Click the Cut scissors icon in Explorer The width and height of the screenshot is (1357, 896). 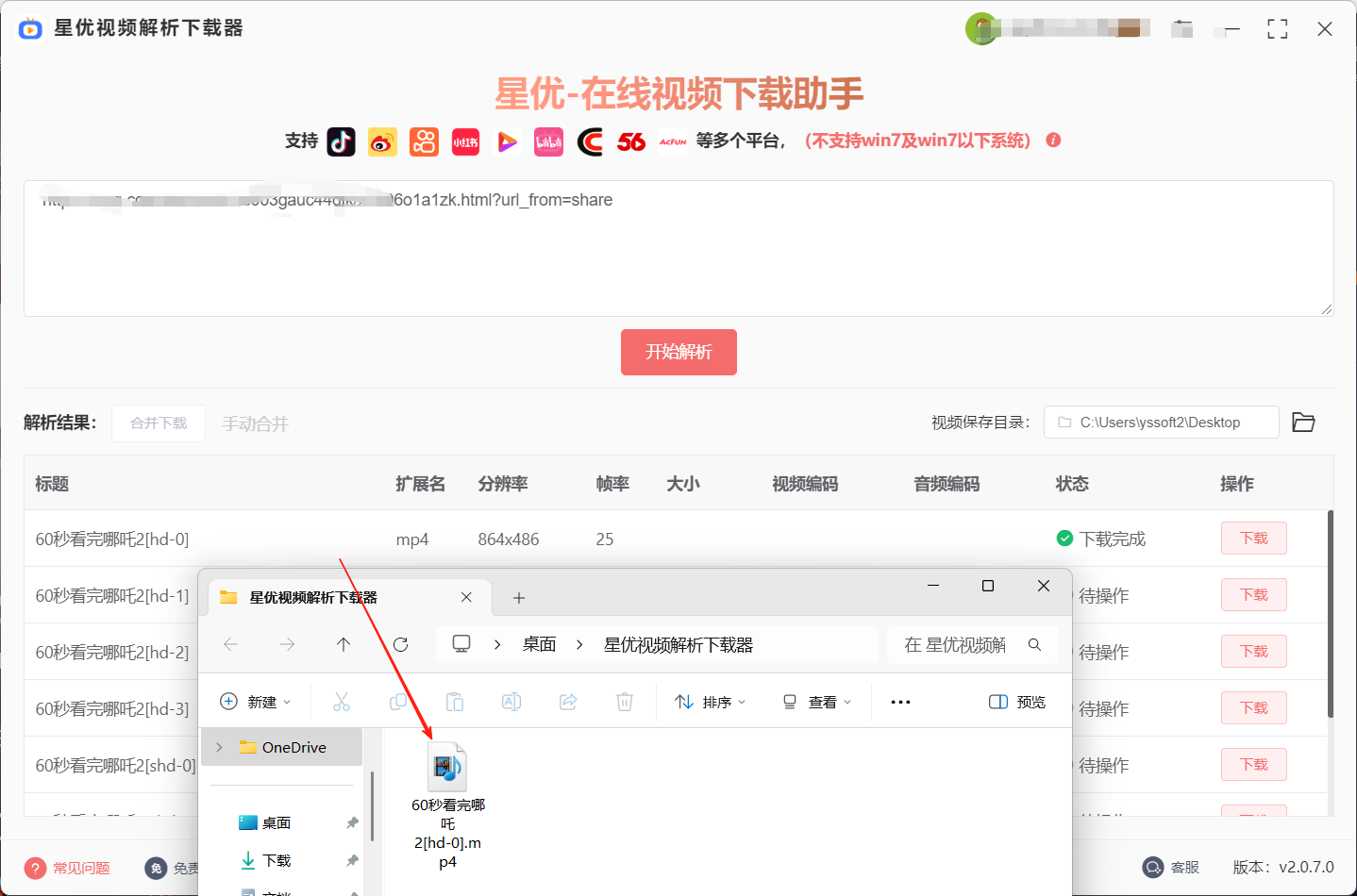click(342, 702)
